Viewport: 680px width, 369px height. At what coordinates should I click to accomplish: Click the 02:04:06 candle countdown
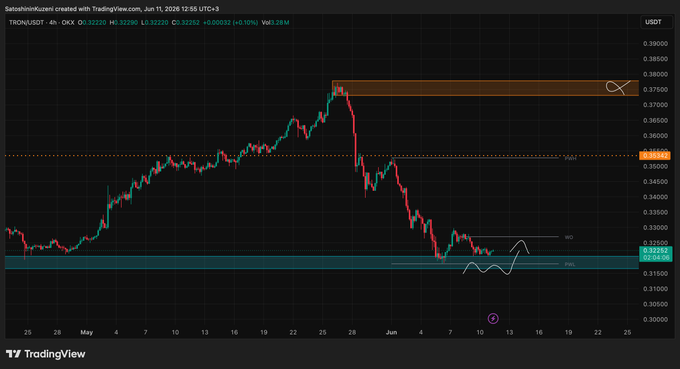(656, 258)
